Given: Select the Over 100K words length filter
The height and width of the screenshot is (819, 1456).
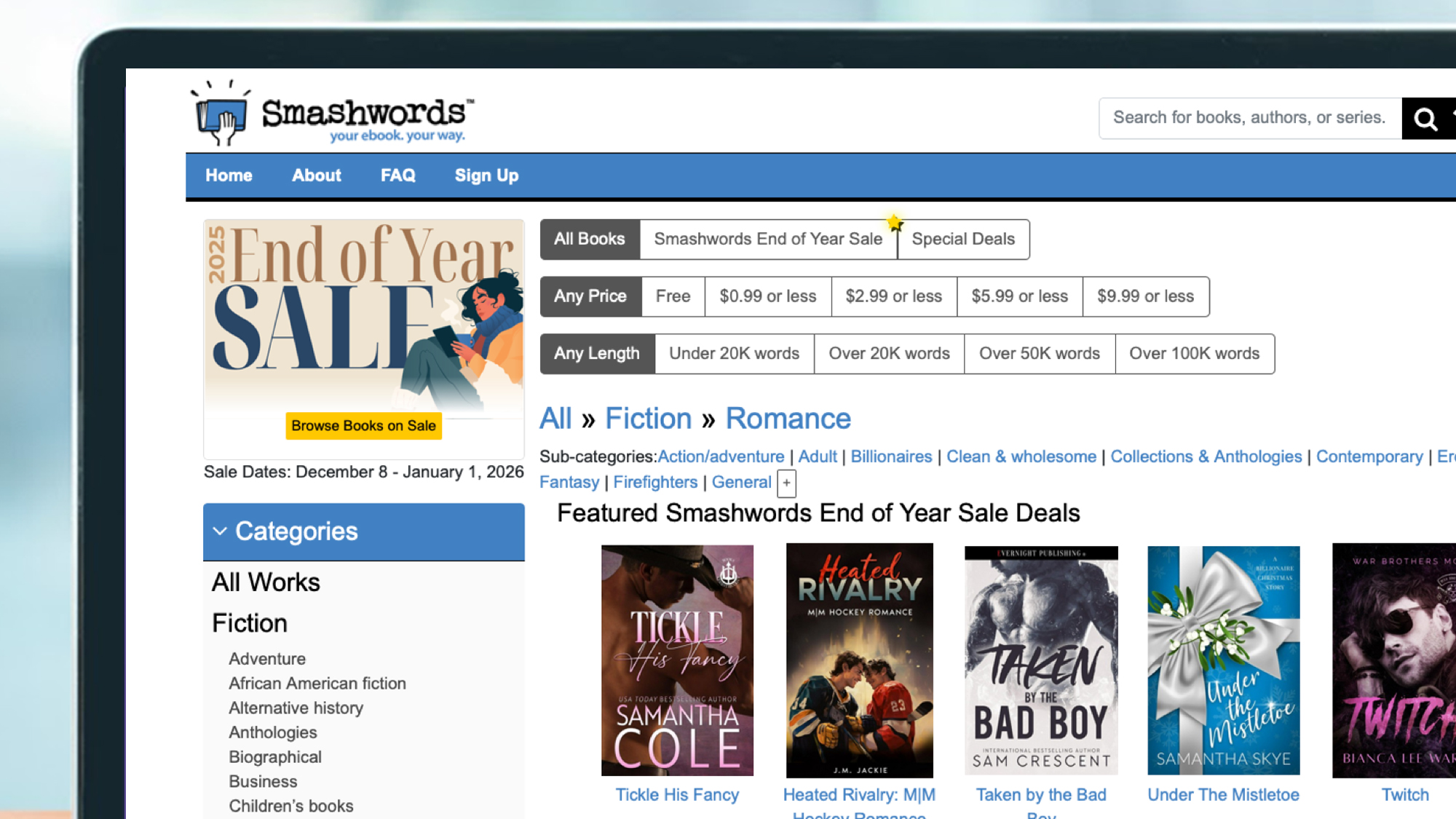Looking at the screenshot, I should coord(1194,353).
